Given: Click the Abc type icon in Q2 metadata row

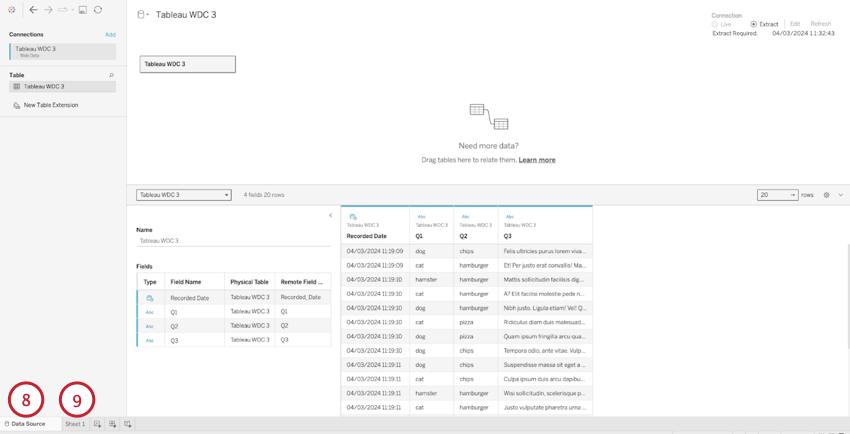Looking at the screenshot, I should click(150, 326).
